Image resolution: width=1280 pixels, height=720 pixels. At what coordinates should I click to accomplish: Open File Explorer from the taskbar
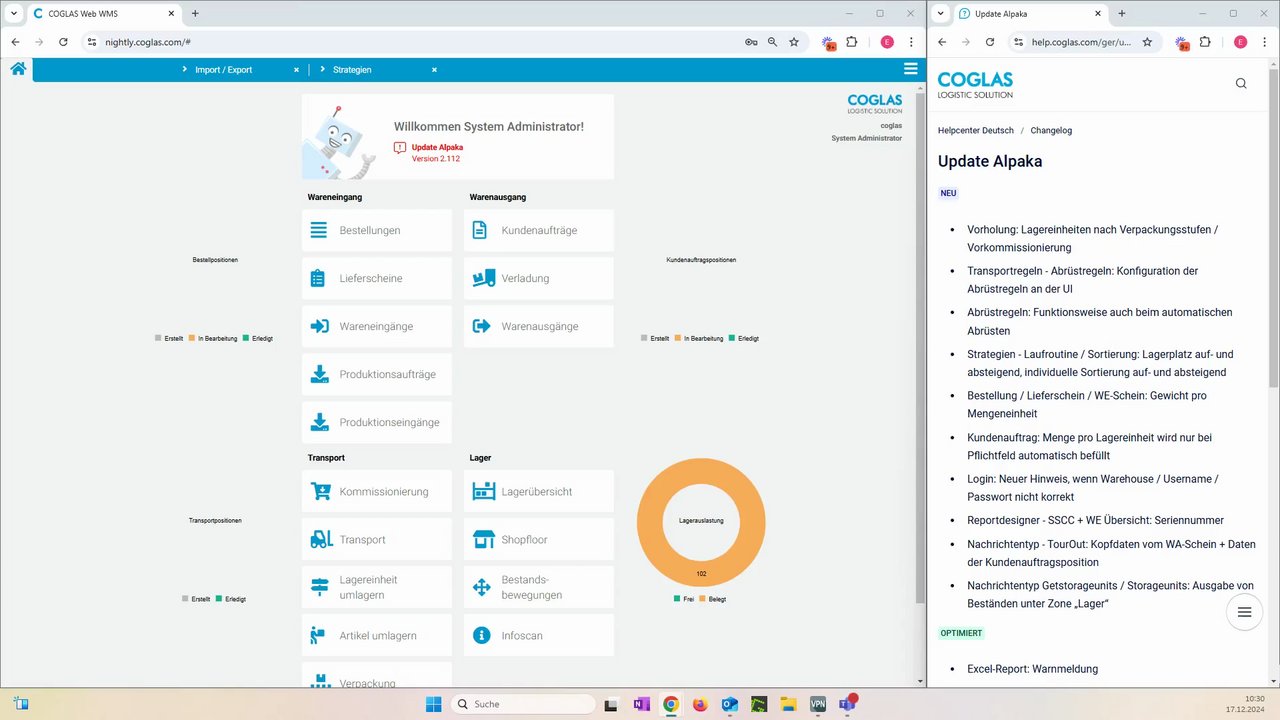(788, 704)
